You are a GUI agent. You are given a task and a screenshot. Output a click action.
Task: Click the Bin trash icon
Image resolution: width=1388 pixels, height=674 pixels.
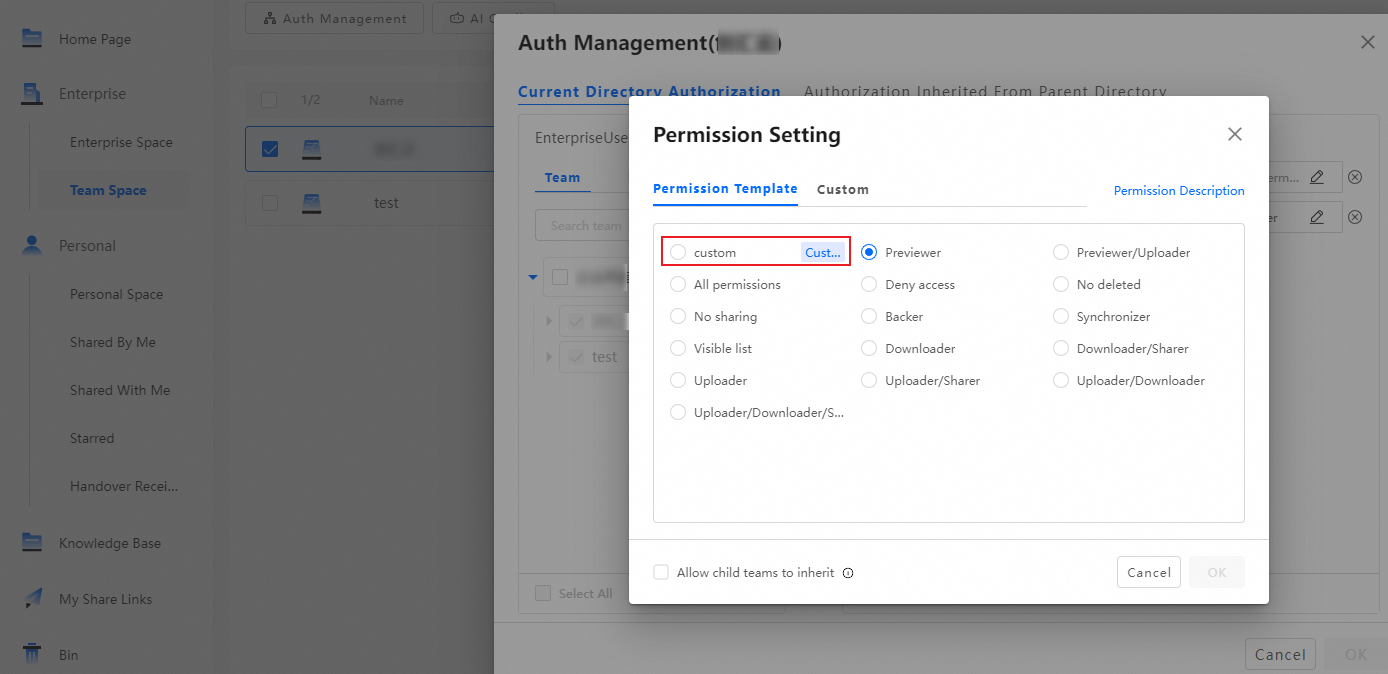[x=32, y=655]
